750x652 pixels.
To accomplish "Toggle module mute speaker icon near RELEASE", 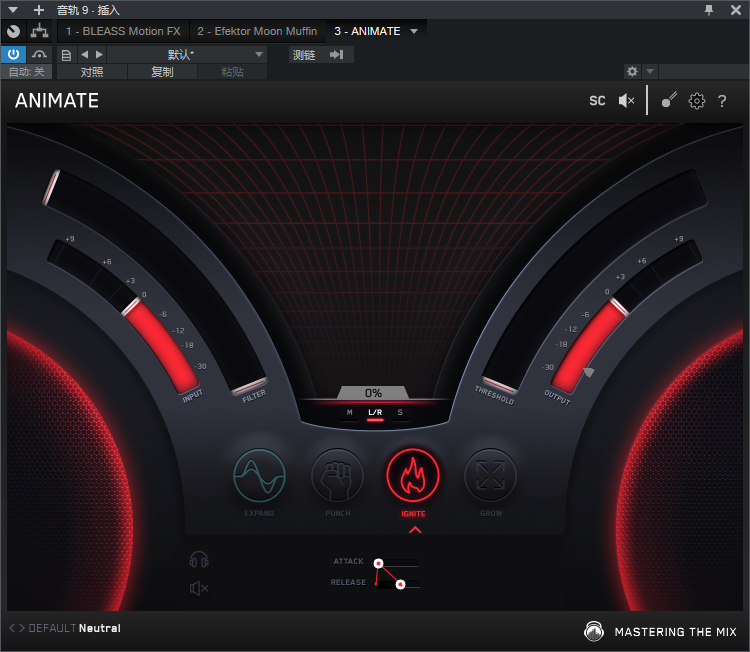I will [x=199, y=588].
